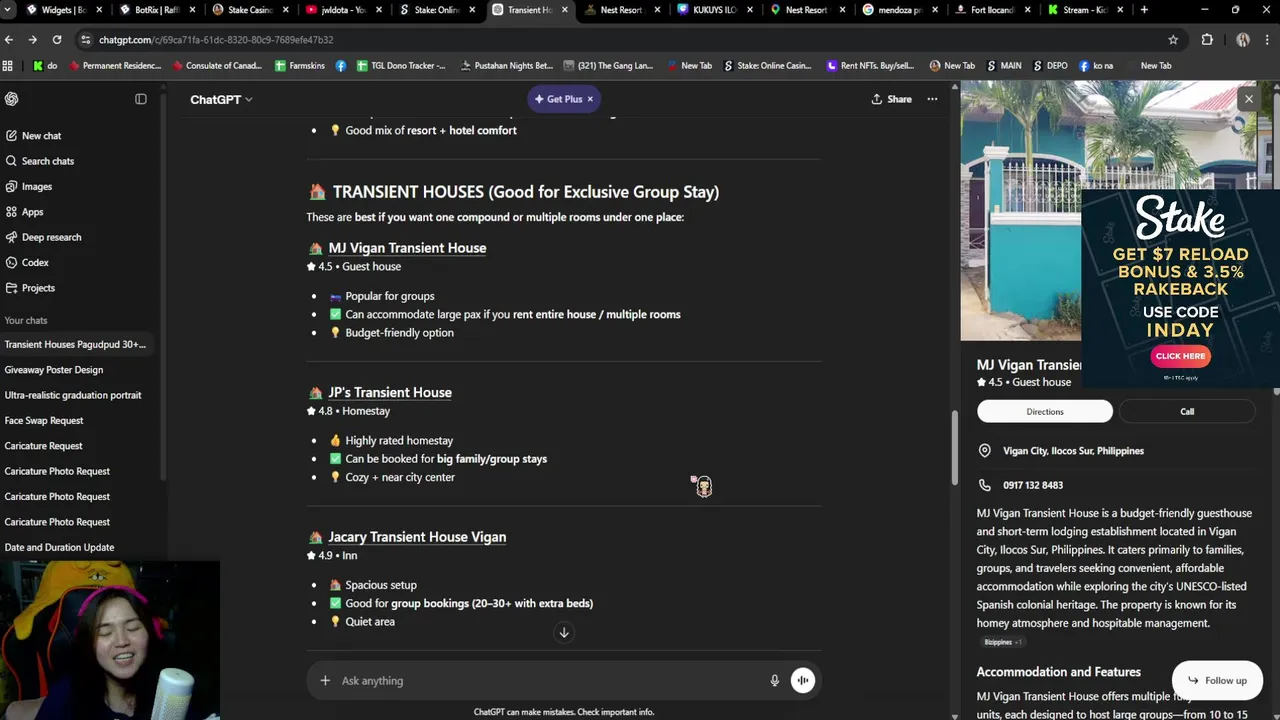1280x720 pixels.
Task: Open the browser profile avatar
Action: [1243, 40]
